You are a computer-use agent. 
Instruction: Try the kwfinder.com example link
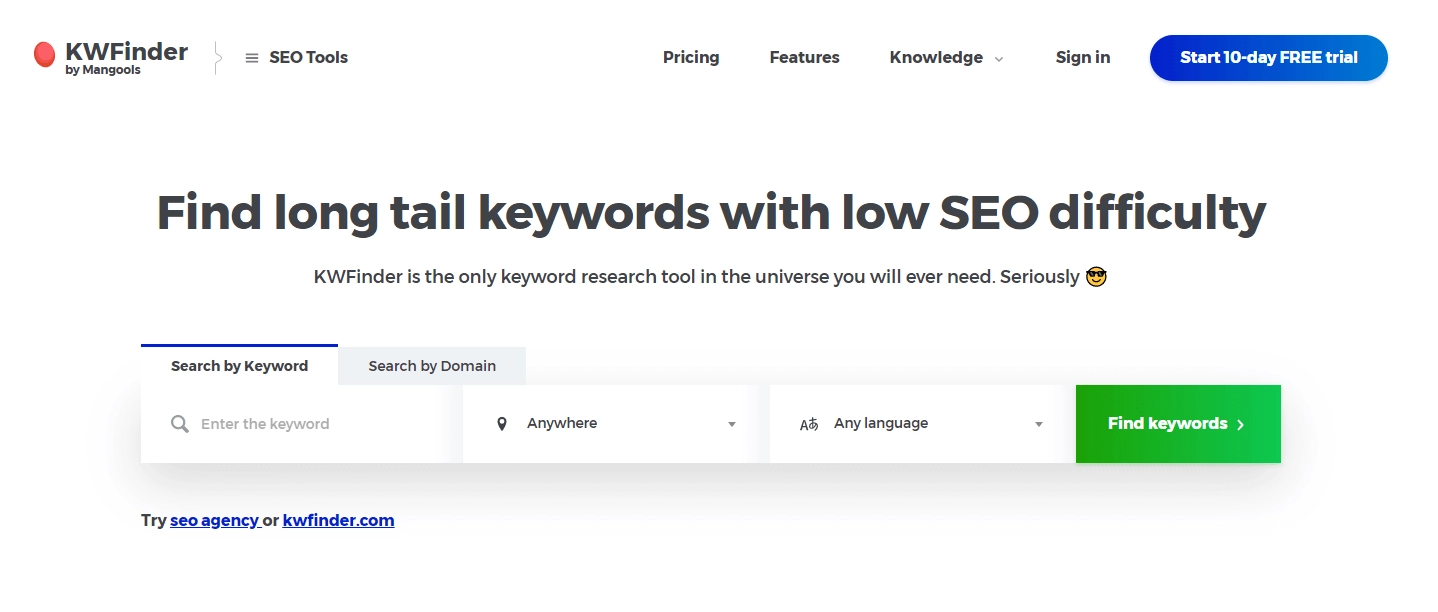tap(338, 520)
